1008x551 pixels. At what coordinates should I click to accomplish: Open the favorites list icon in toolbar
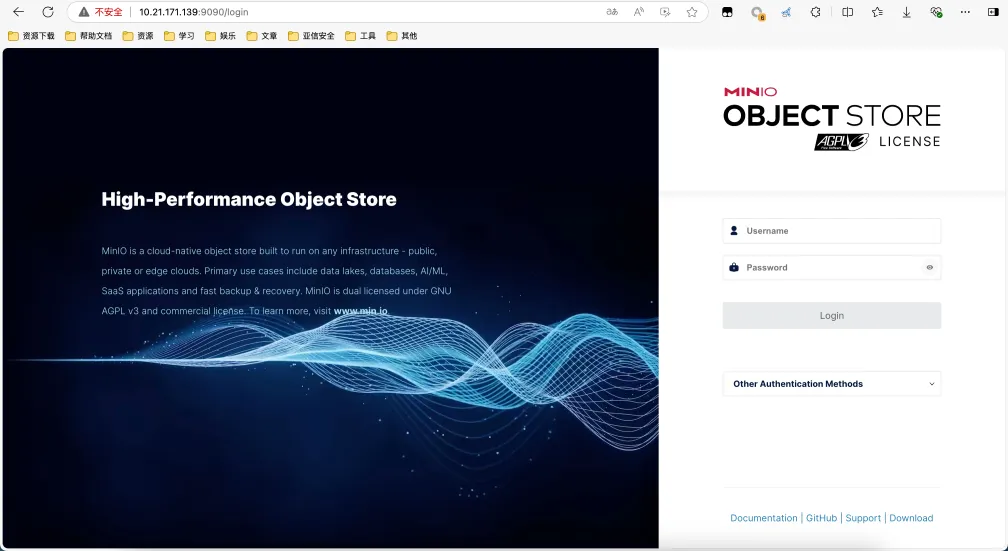[x=877, y=12]
